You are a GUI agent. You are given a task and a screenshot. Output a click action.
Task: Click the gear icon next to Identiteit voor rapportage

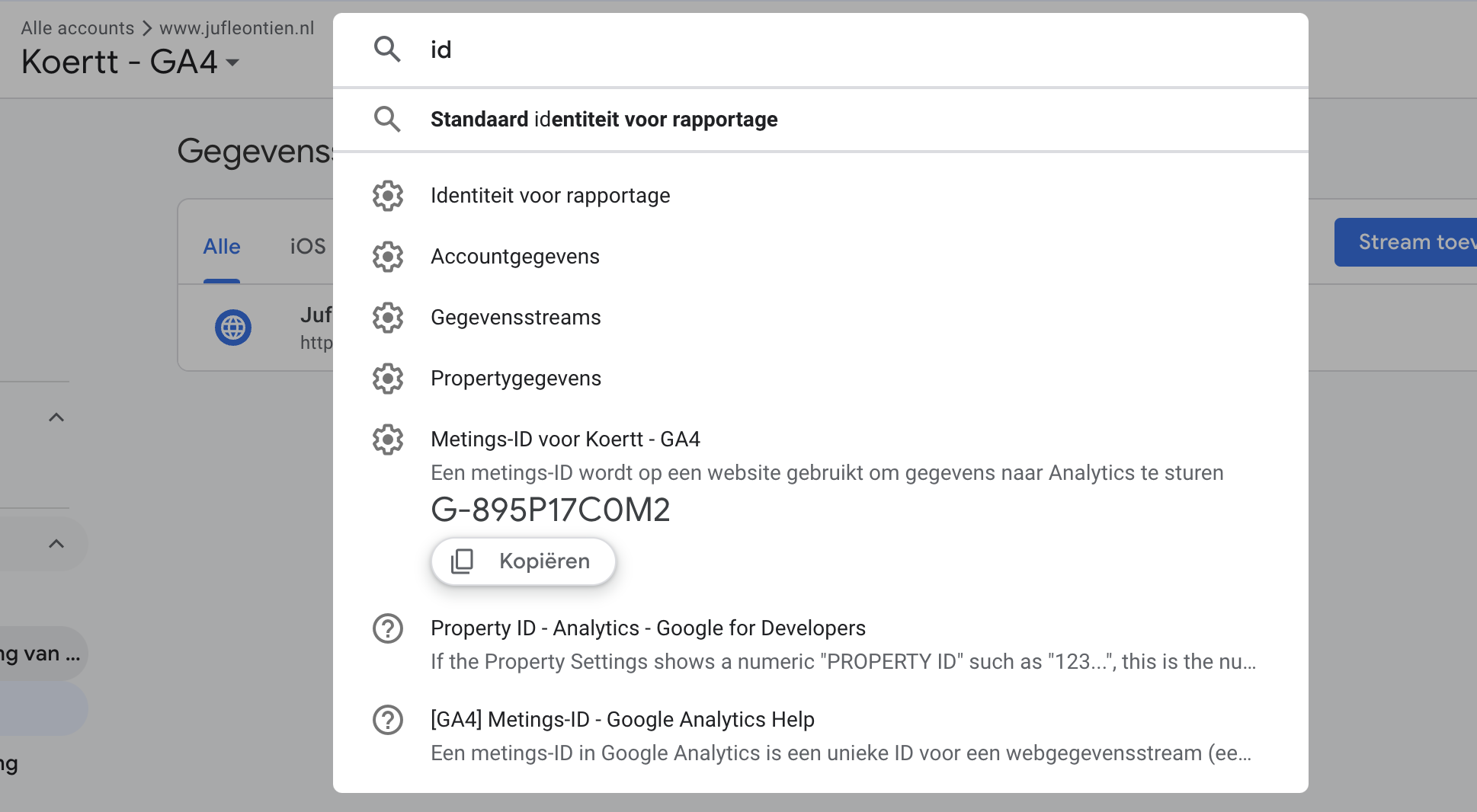[387, 196]
